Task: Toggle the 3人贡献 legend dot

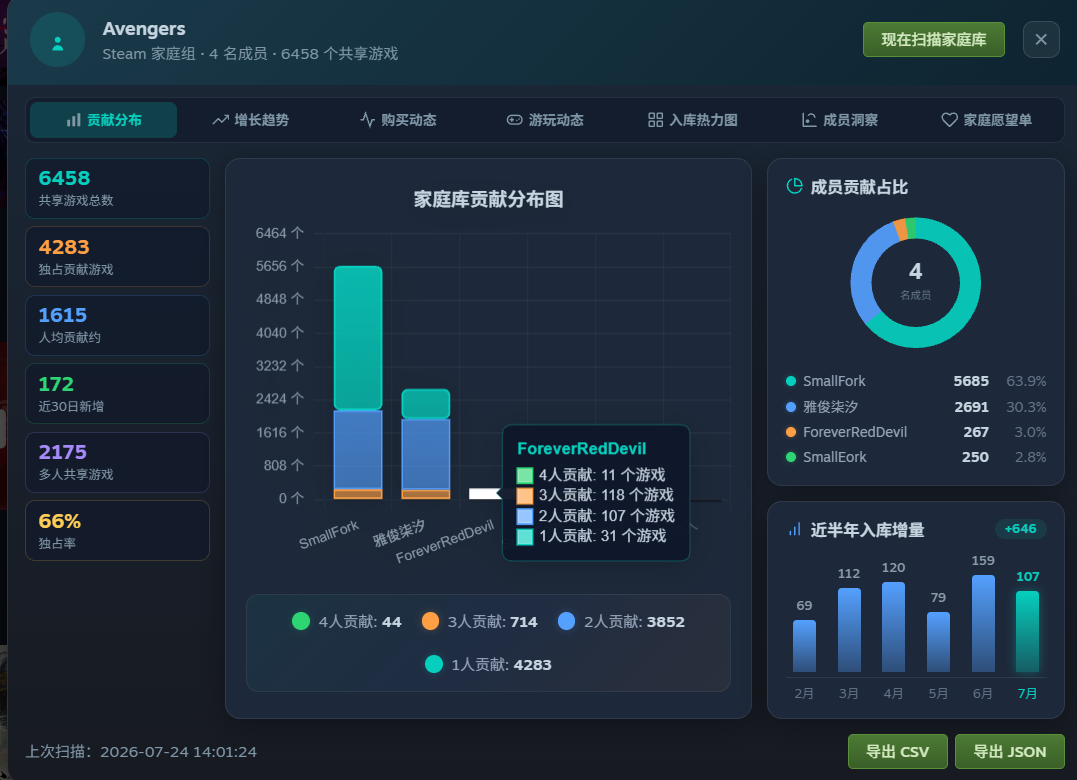Action: 430,621
